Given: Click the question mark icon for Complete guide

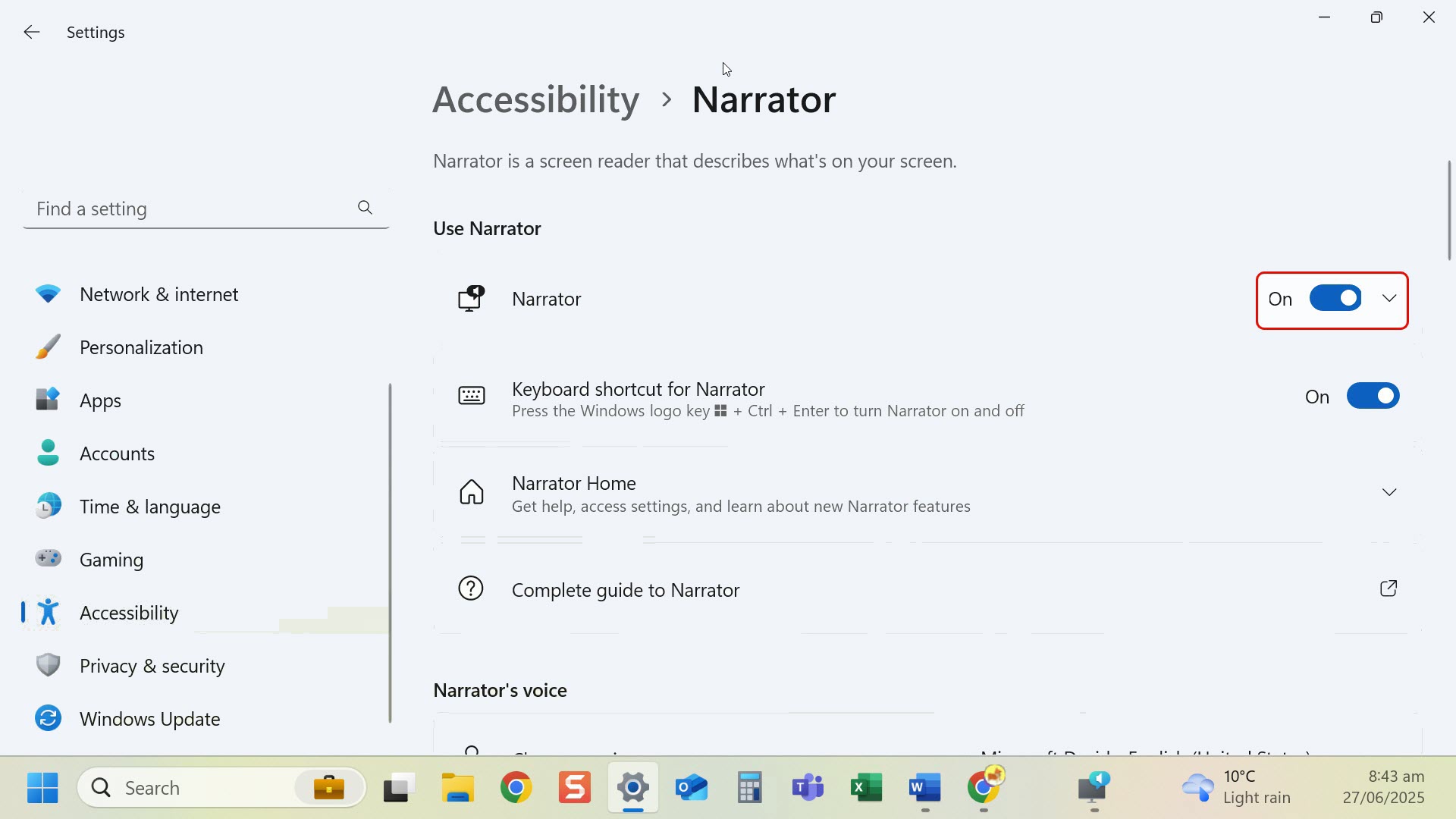Looking at the screenshot, I should click(x=471, y=588).
